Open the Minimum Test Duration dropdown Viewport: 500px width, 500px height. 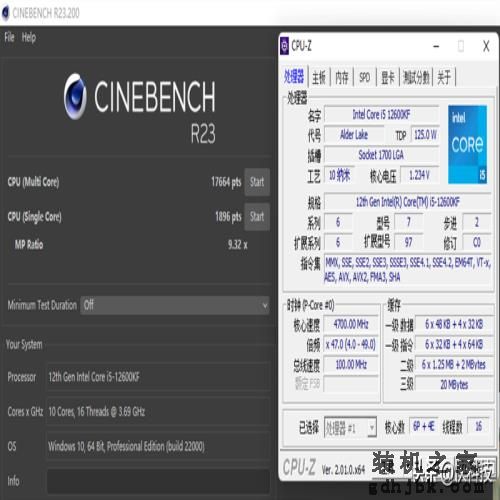point(175,305)
